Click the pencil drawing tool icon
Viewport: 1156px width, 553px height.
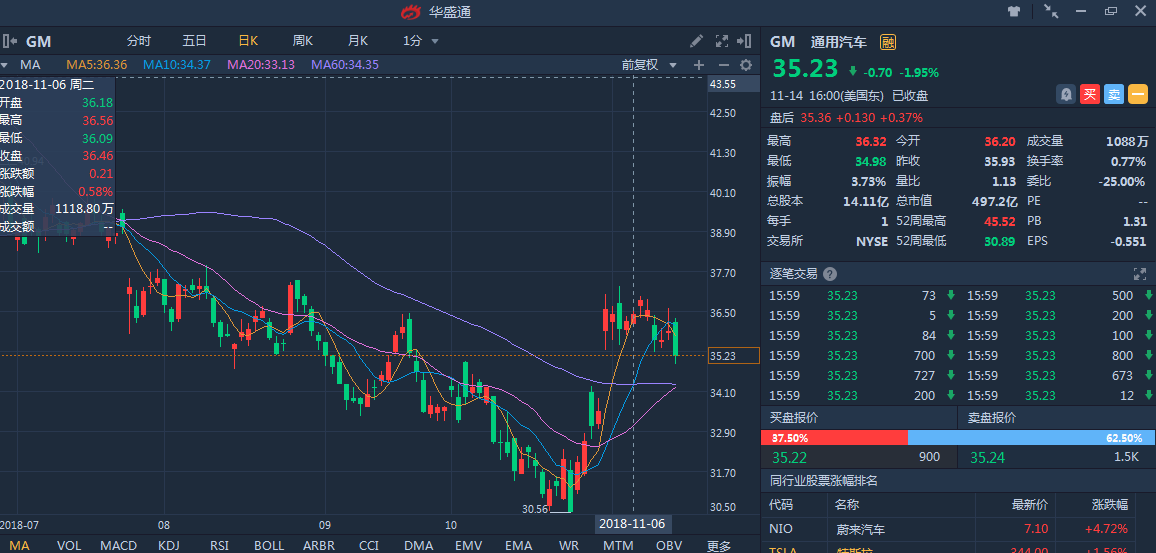pos(697,41)
